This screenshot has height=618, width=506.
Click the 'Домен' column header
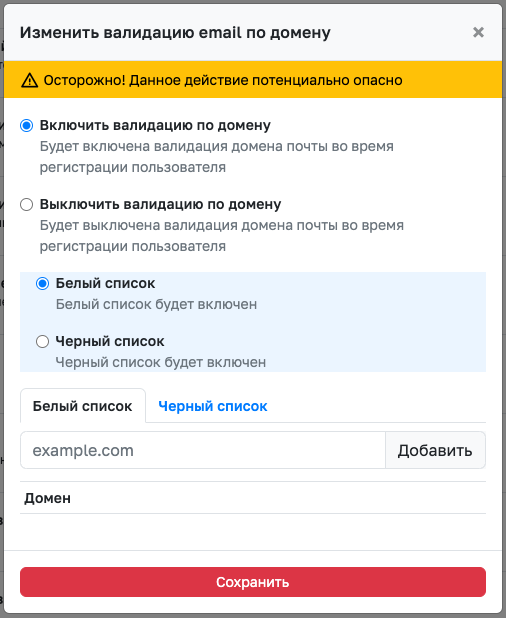click(48, 498)
